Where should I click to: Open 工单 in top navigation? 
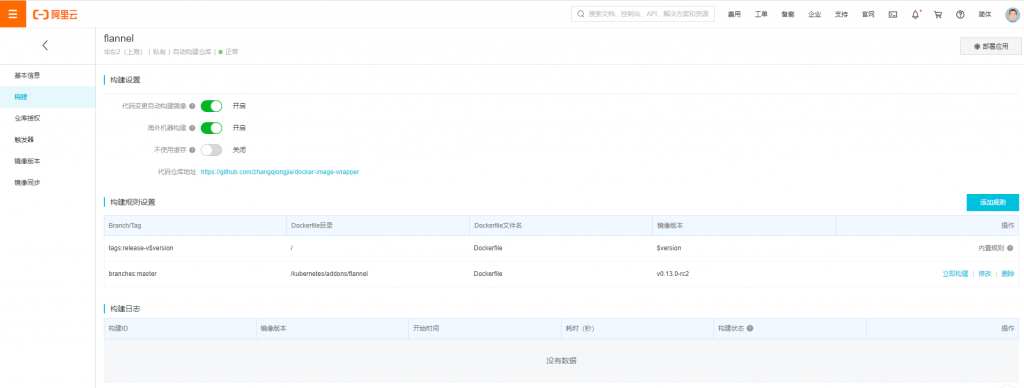[761, 14]
